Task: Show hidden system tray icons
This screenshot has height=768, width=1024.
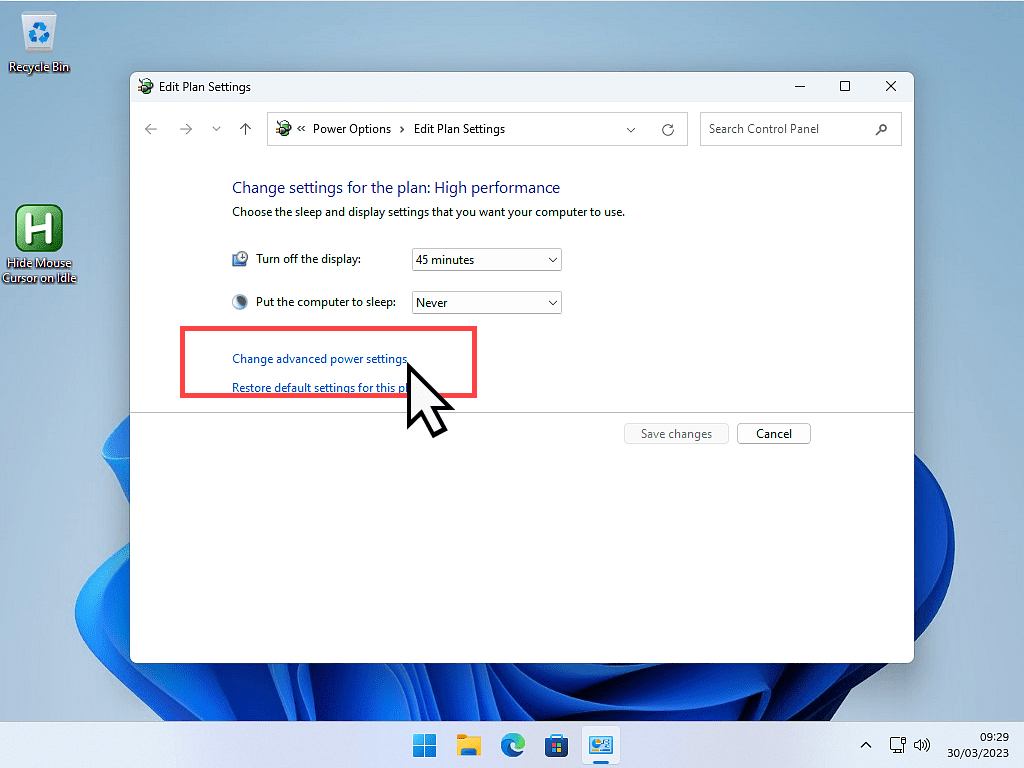Action: (x=866, y=745)
